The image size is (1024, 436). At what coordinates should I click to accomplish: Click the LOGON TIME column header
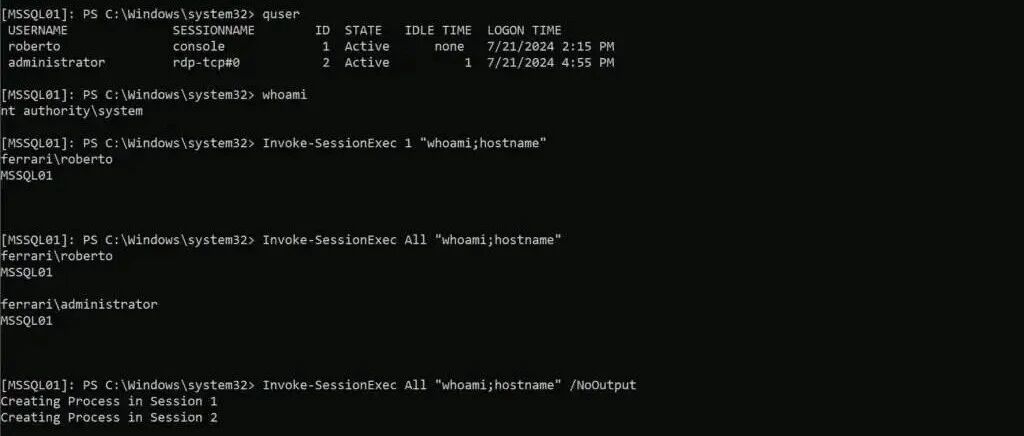coord(524,30)
